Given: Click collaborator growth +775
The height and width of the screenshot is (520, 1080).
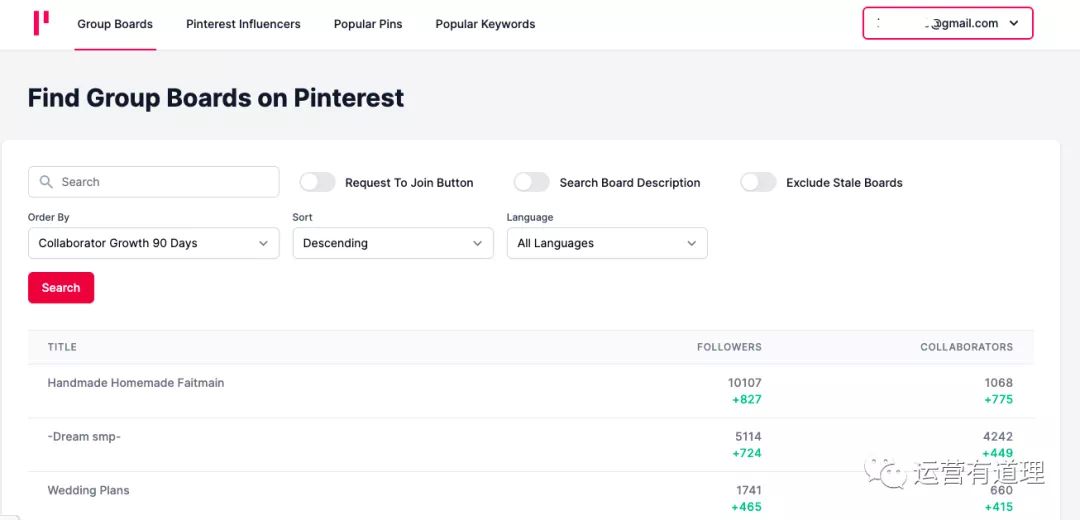Looking at the screenshot, I should coord(998,399).
